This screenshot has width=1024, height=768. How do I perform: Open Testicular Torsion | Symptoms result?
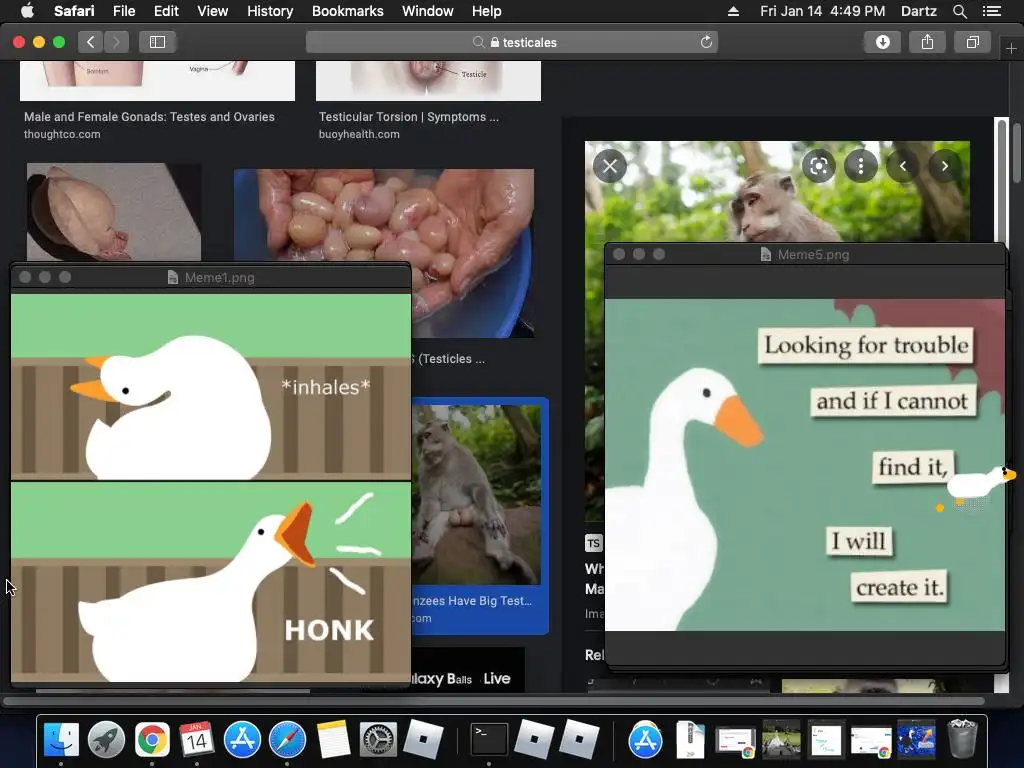pyautogui.click(x=409, y=117)
